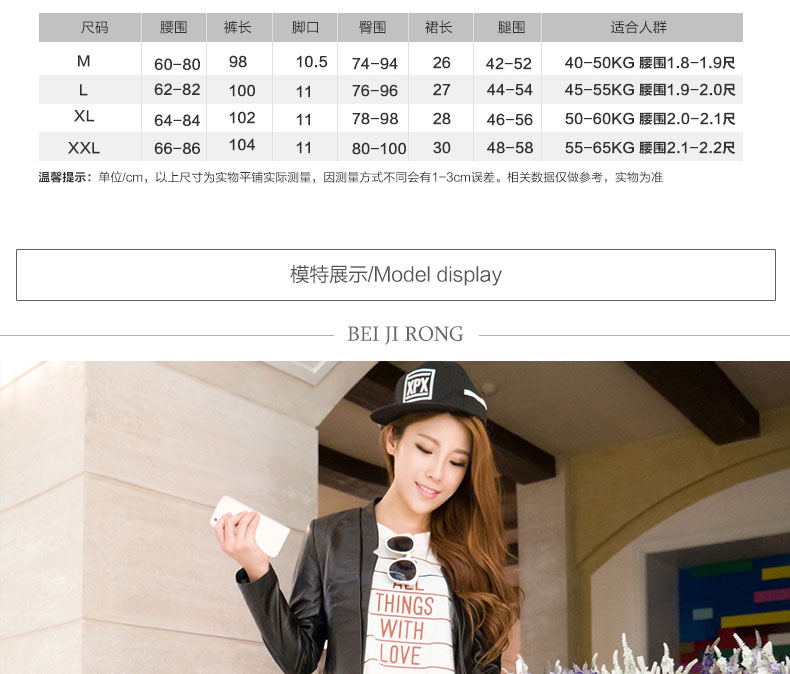
Task: Click the 尺码 column header
Action: click(x=94, y=27)
